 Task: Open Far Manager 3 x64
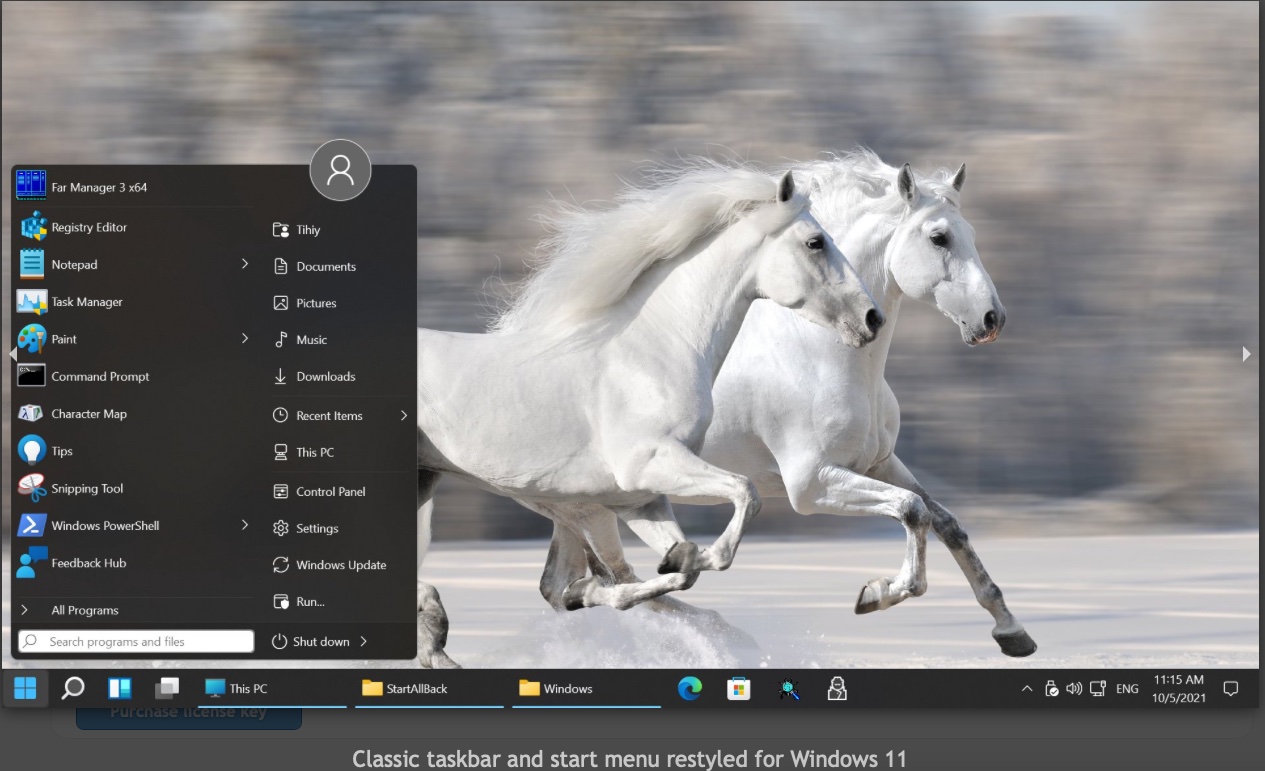tap(98, 187)
